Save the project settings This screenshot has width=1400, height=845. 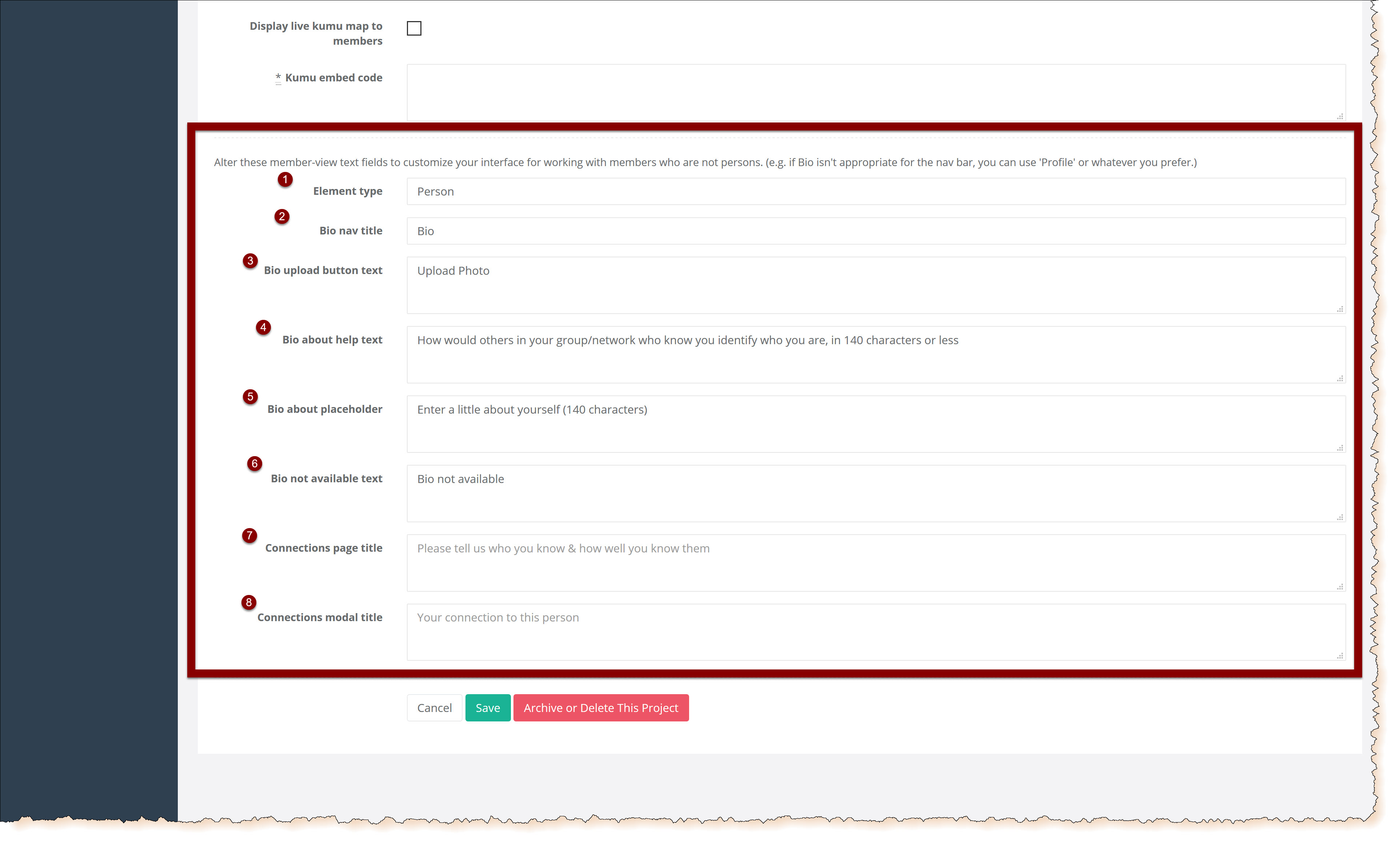coord(488,708)
